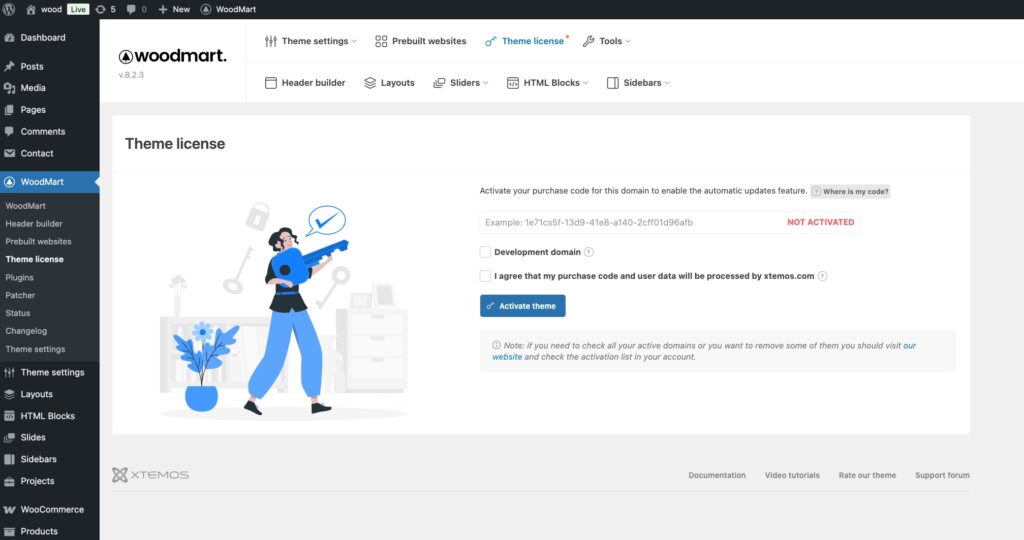
Task: Click the Dashboard gauge icon in sidebar
Action: [x=9, y=38]
